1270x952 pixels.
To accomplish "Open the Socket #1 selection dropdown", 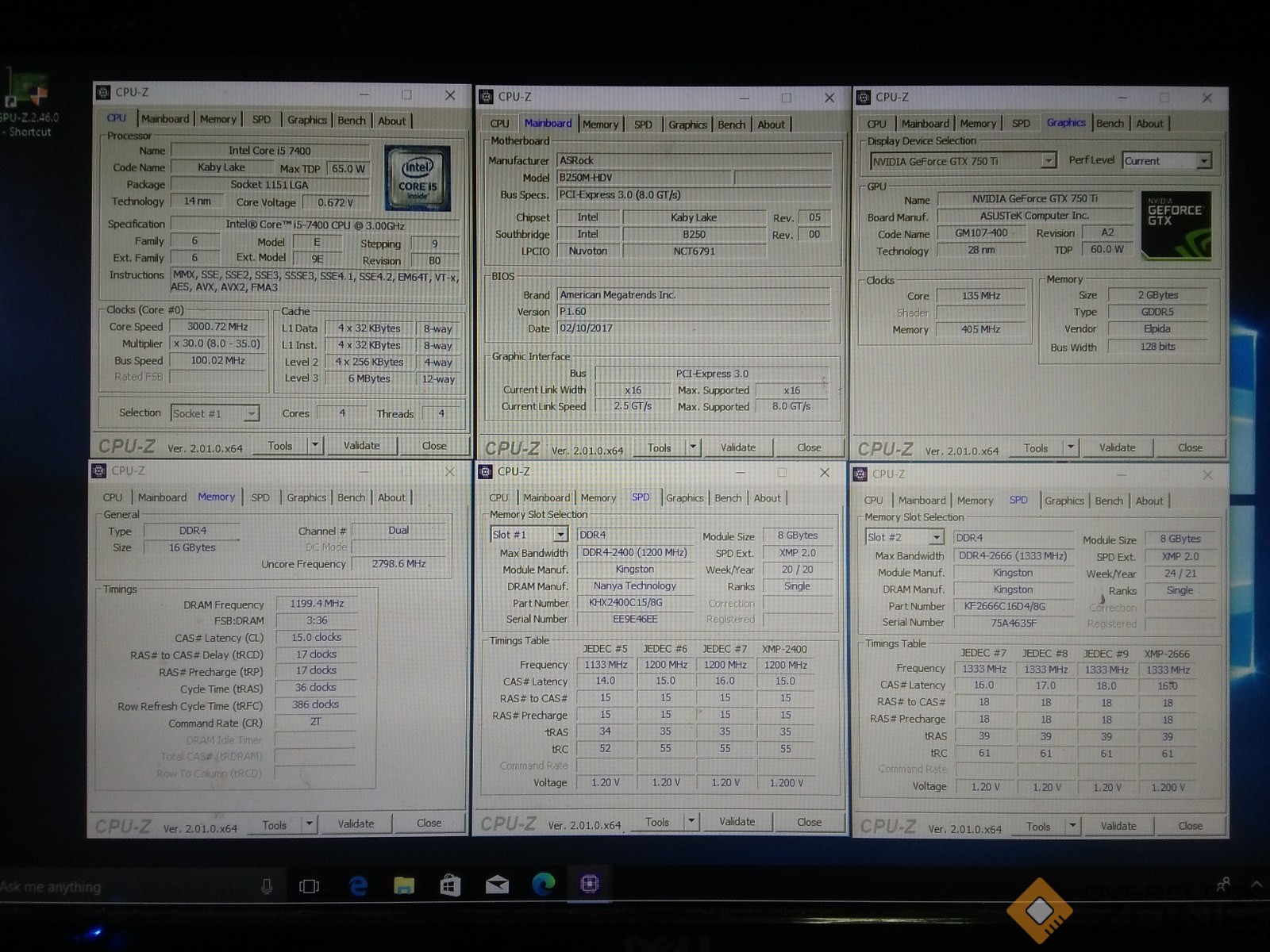I will [251, 413].
